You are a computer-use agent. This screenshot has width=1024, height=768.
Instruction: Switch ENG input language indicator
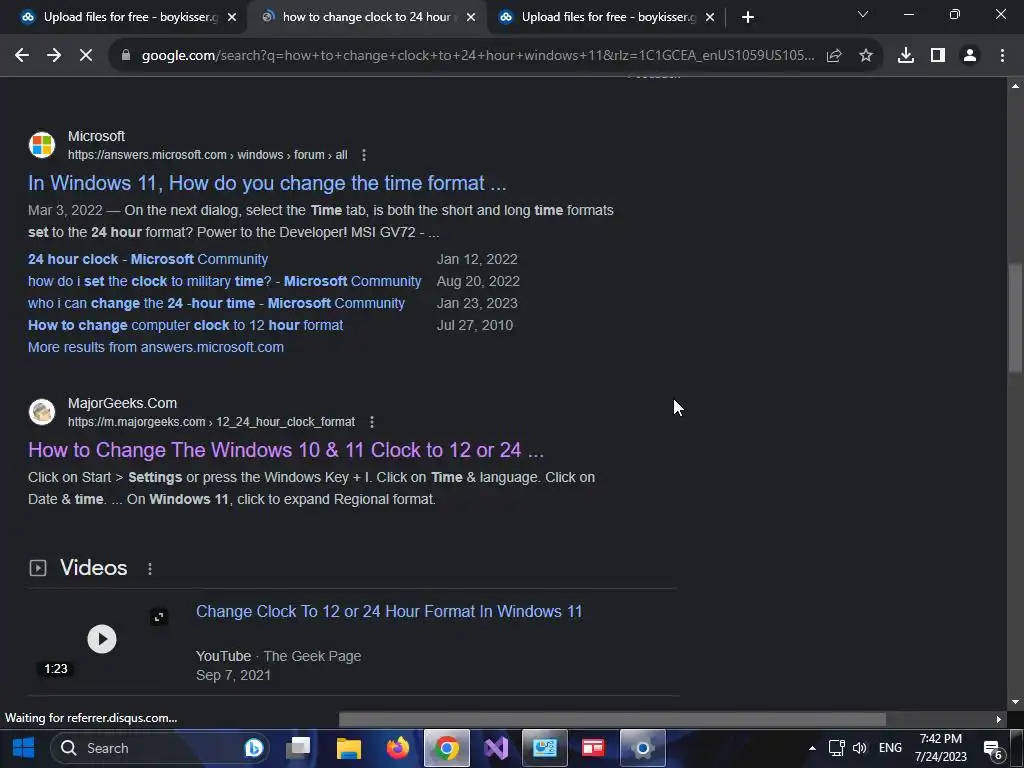coord(890,748)
